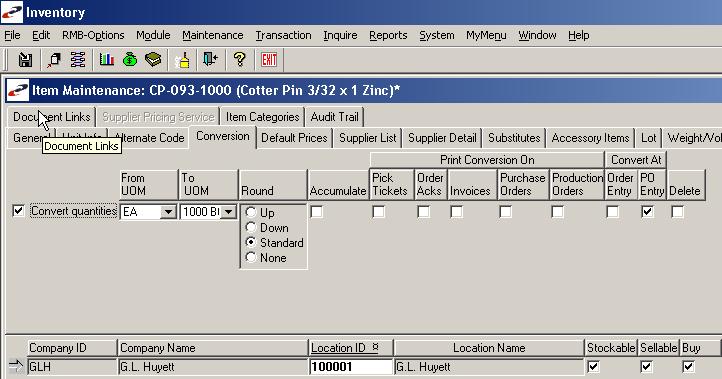Click the Location ID column header
Viewport: 722px width, 379px height.
coord(351,348)
